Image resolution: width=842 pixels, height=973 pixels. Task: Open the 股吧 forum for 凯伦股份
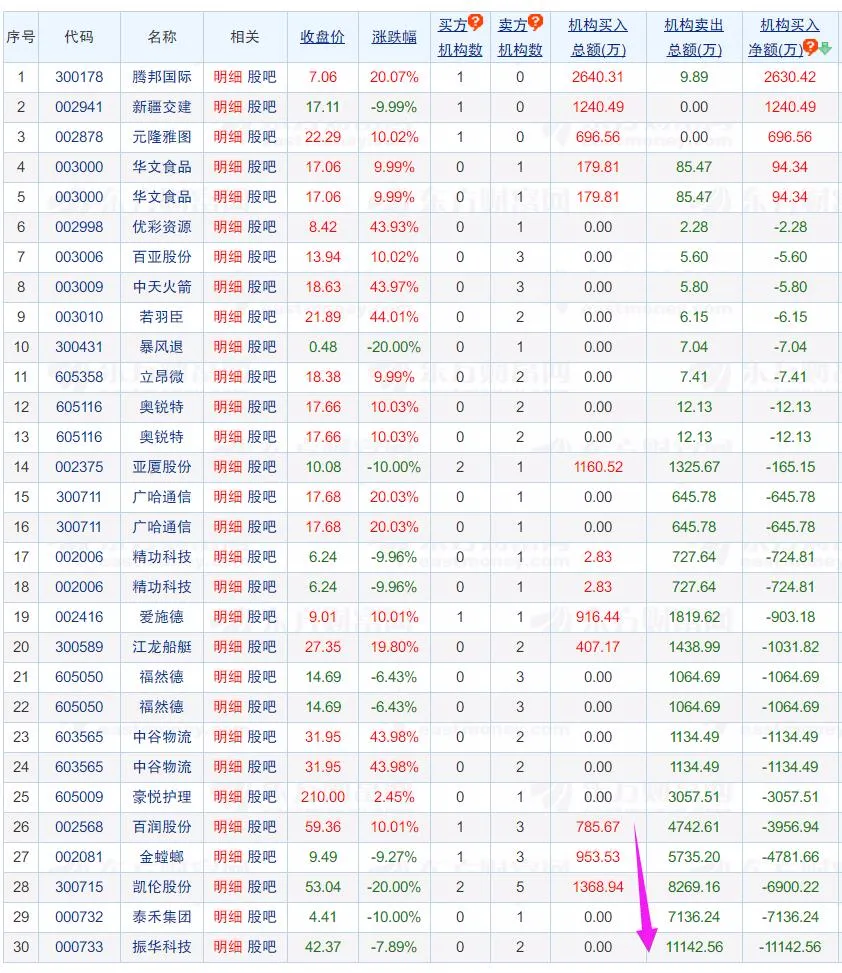(260, 887)
